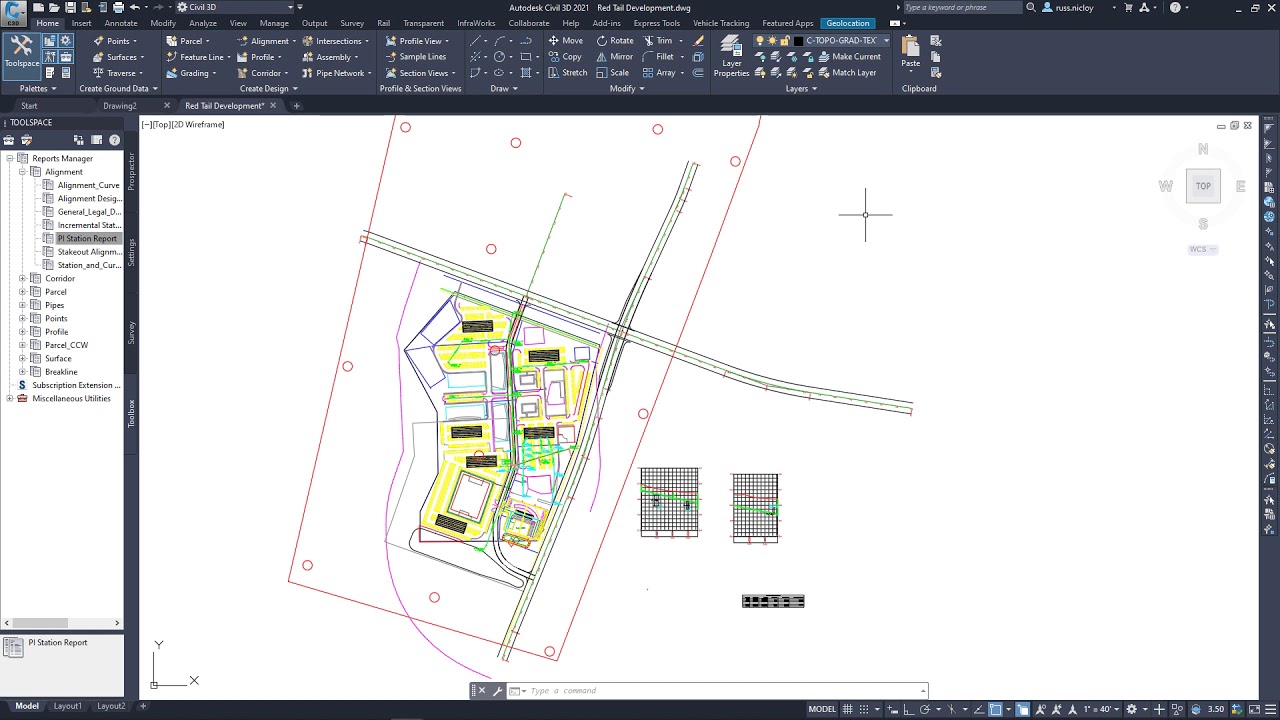
Task: Click the Explode tool icon
Action: (x=698, y=57)
